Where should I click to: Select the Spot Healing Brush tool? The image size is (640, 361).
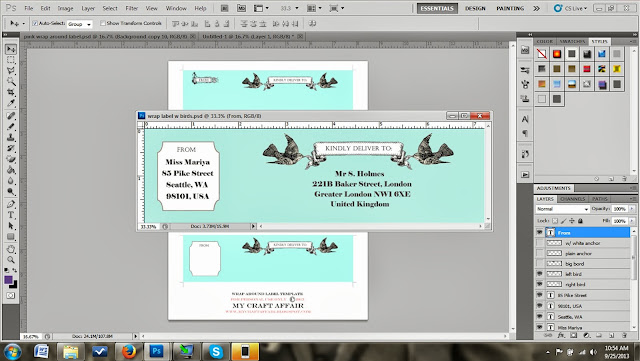11,116
